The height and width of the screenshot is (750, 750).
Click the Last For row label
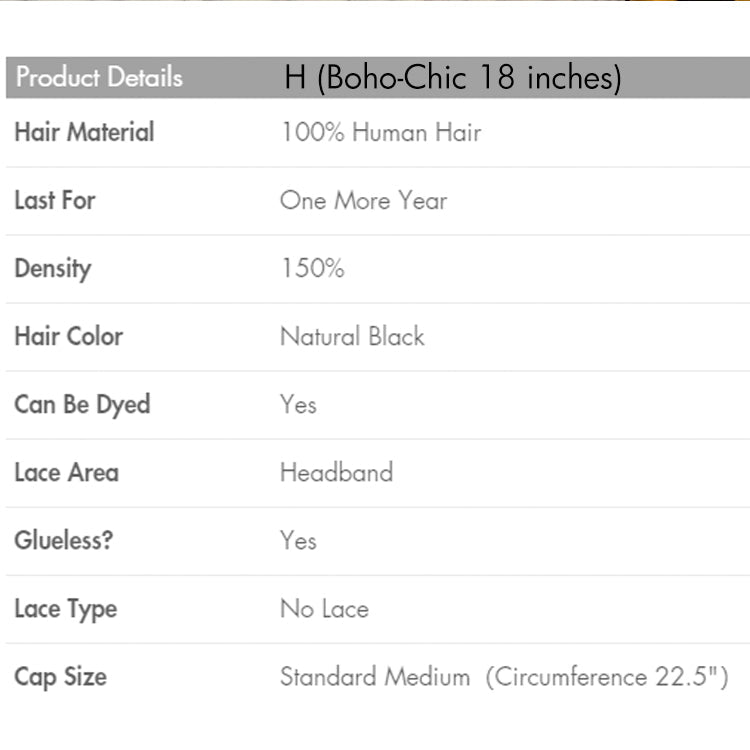tap(55, 200)
